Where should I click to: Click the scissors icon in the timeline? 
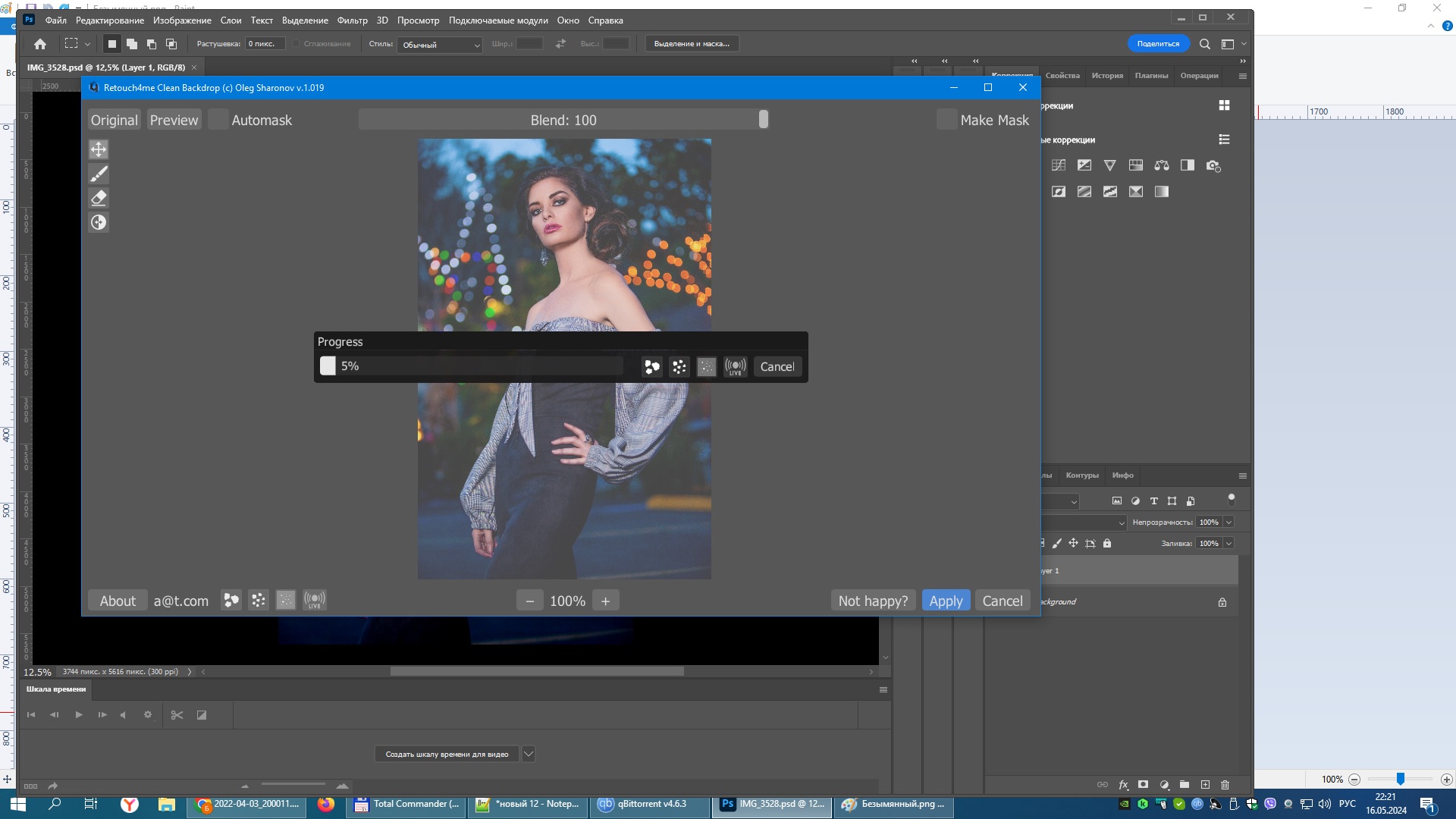[177, 715]
